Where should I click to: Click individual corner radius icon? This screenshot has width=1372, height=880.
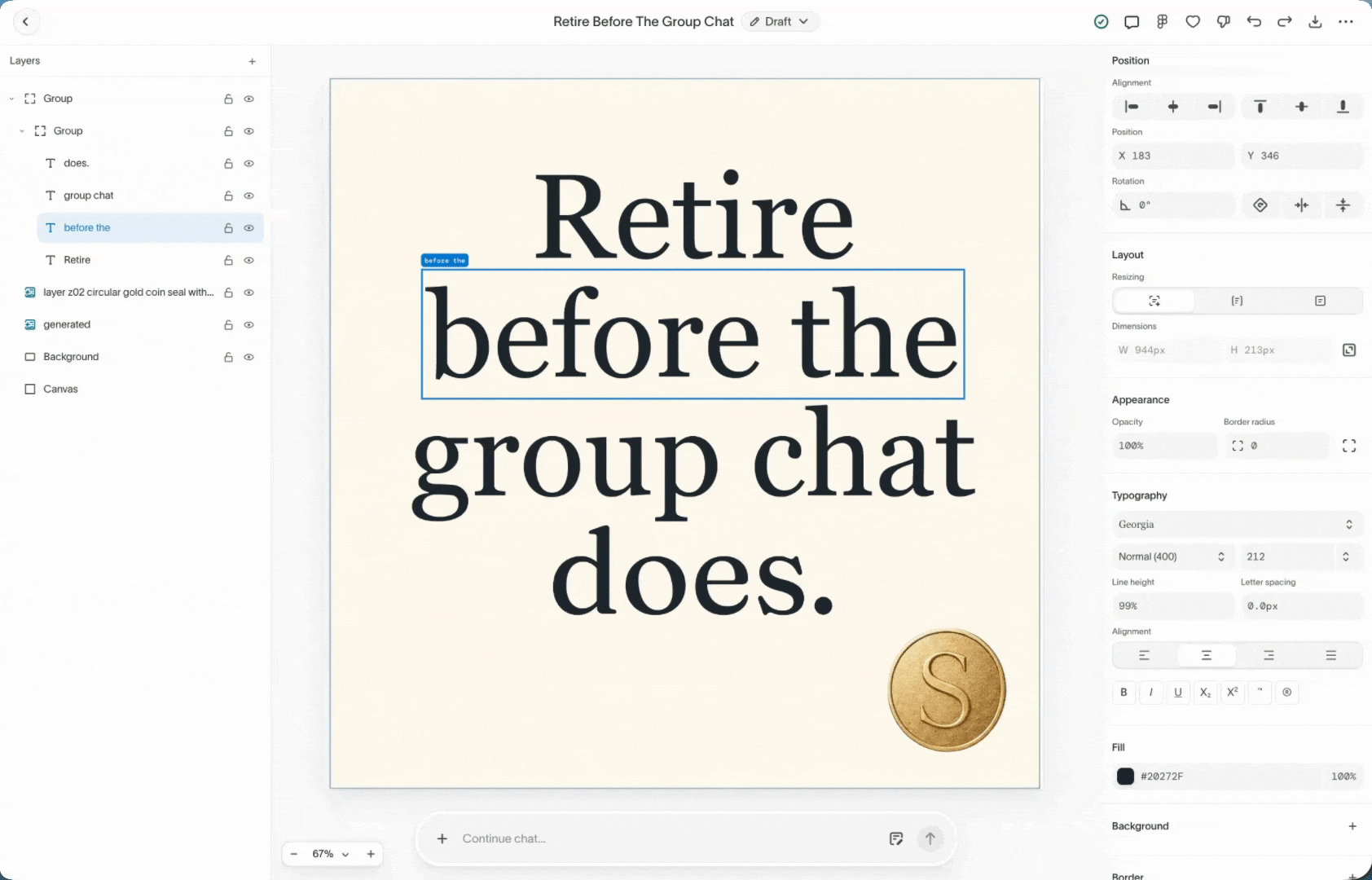click(1349, 446)
